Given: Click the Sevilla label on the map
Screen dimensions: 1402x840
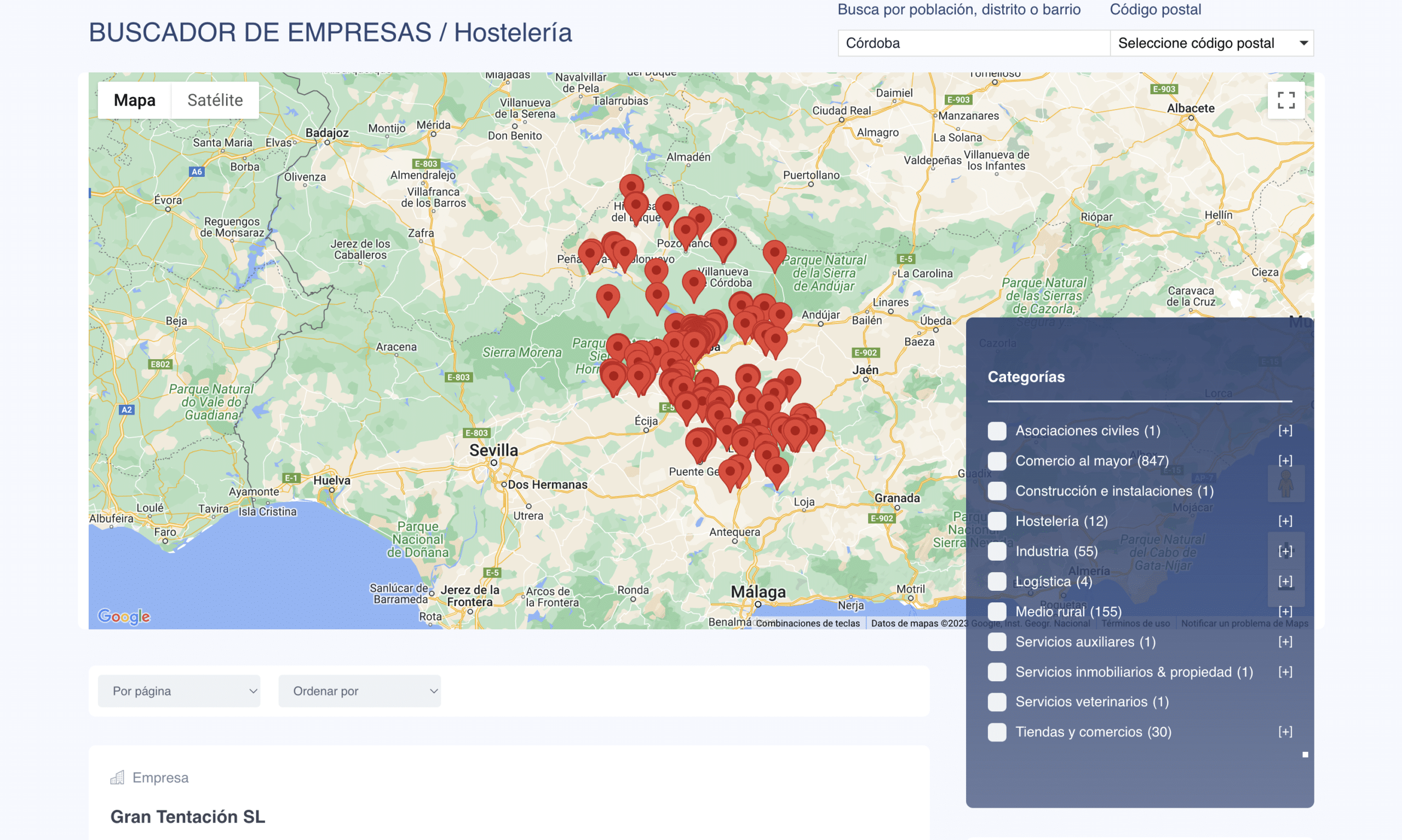Looking at the screenshot, I should tap(493, 450).
